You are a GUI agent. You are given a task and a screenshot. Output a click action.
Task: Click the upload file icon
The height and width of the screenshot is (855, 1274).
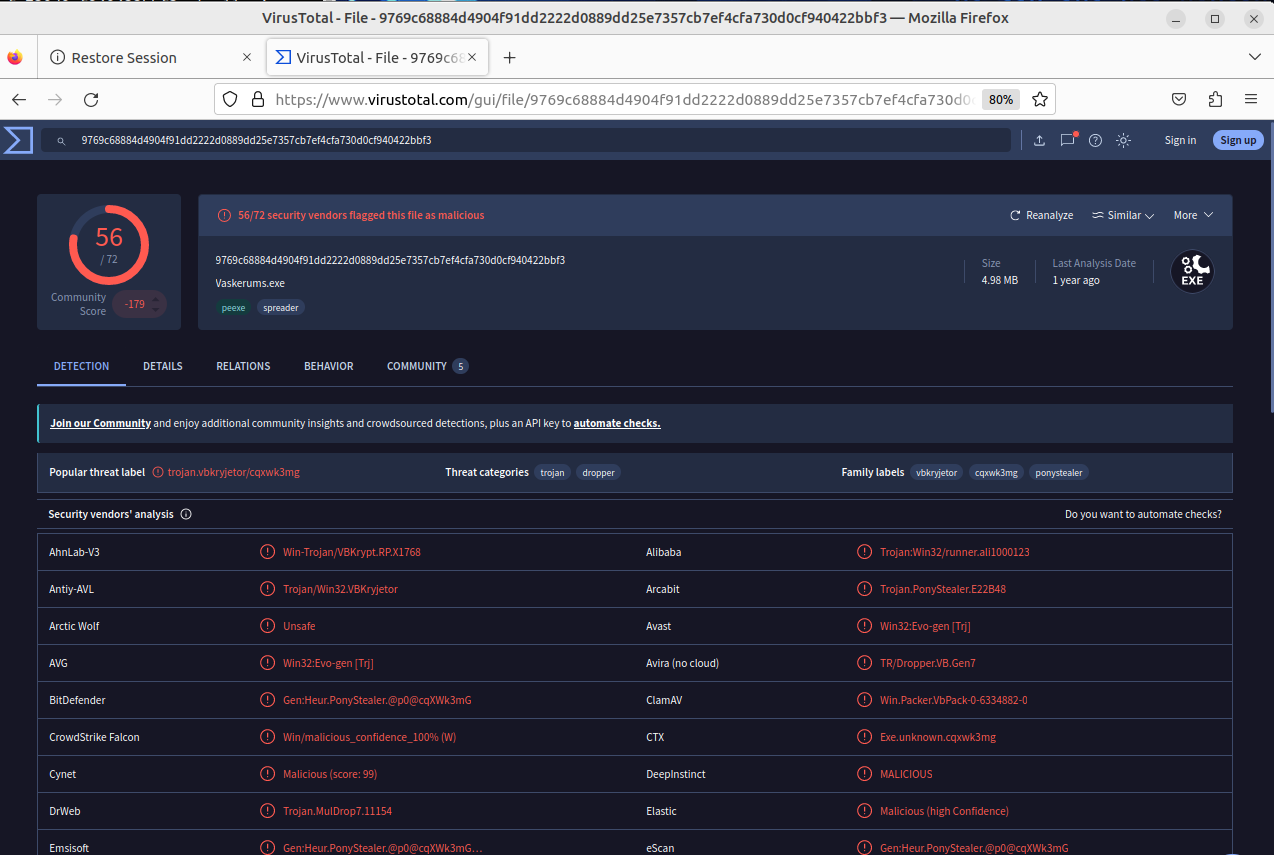click(1039, 141)
